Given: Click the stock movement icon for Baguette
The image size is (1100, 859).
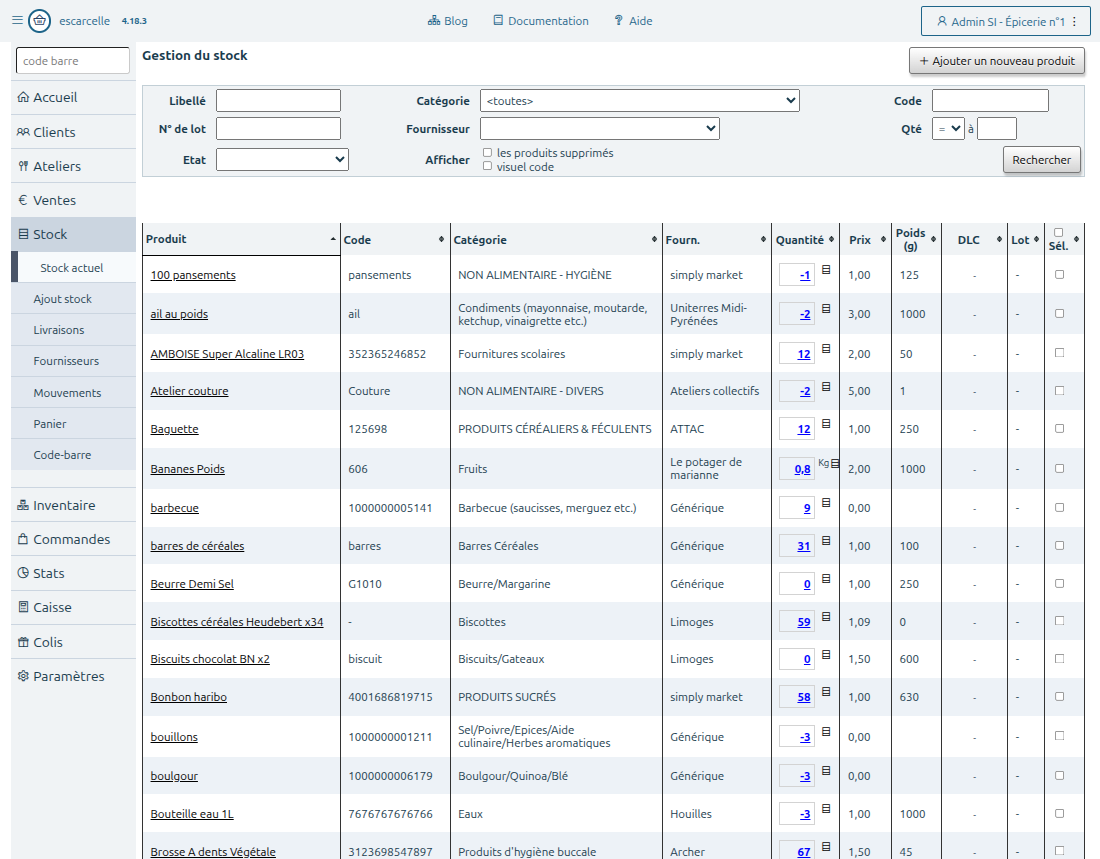Looking at the screenshot, I should click(826, 424).
